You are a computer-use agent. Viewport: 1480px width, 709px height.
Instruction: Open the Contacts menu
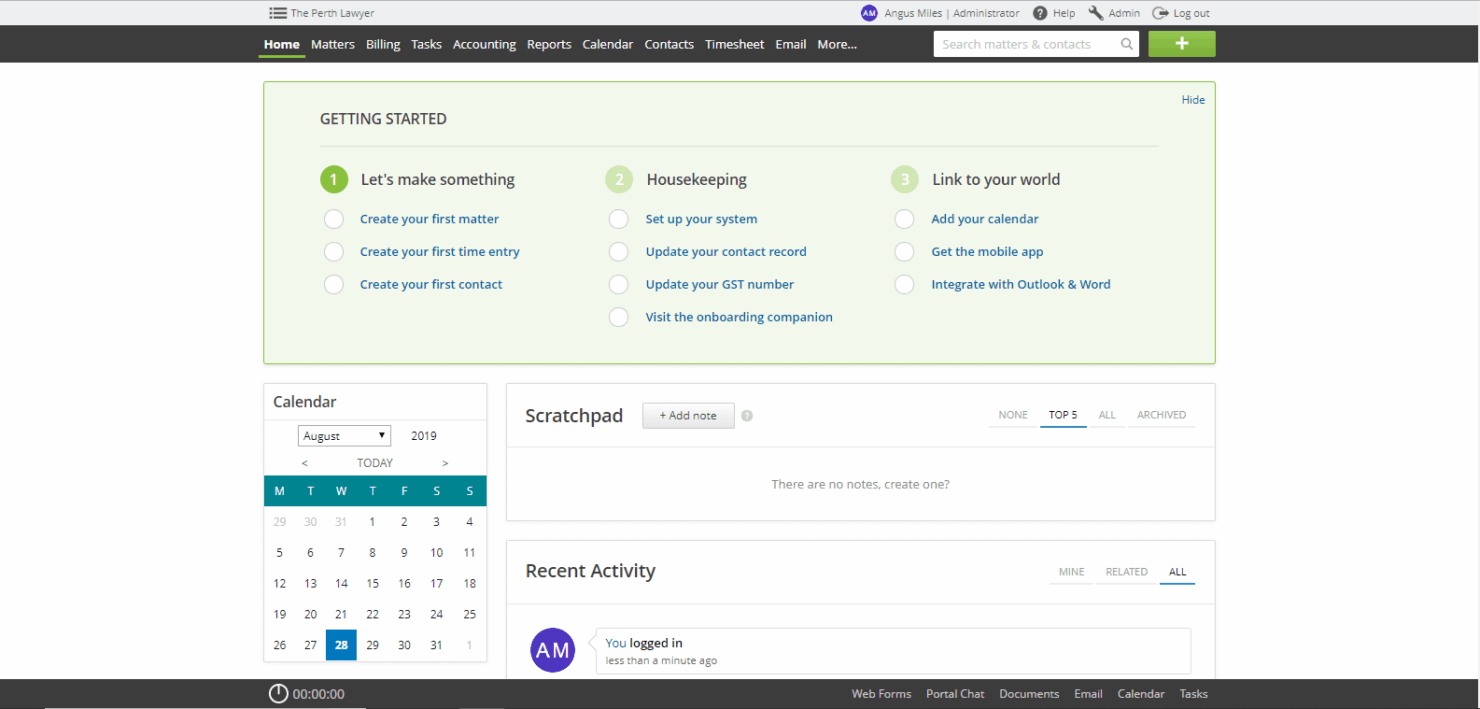point(669,44)
